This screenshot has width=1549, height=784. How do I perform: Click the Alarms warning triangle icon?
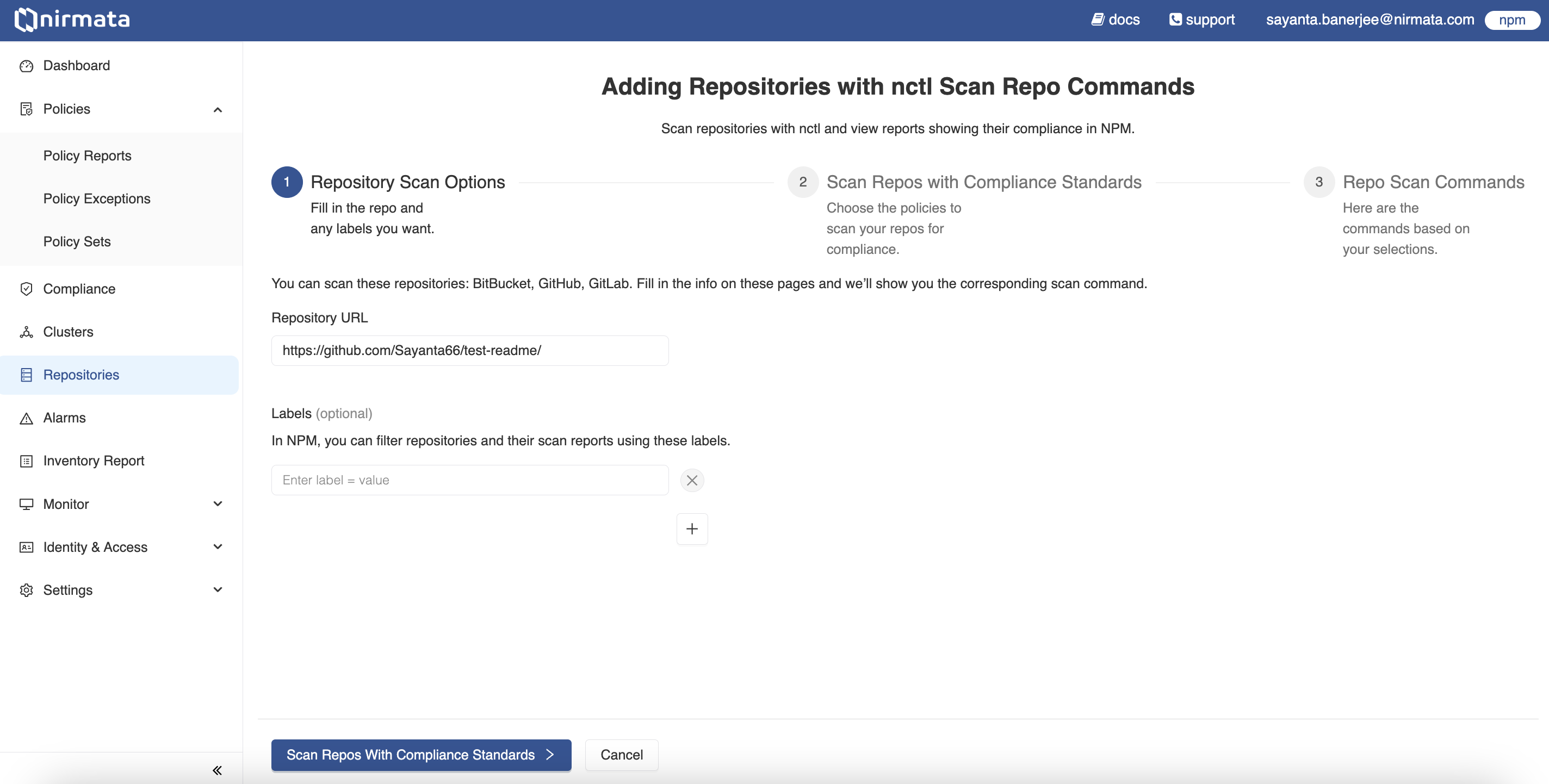26,418
